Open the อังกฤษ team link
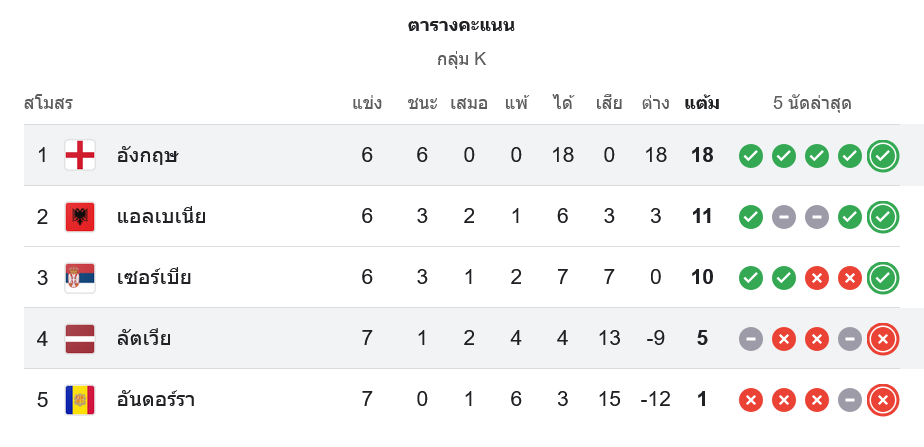 pos(147,155)
